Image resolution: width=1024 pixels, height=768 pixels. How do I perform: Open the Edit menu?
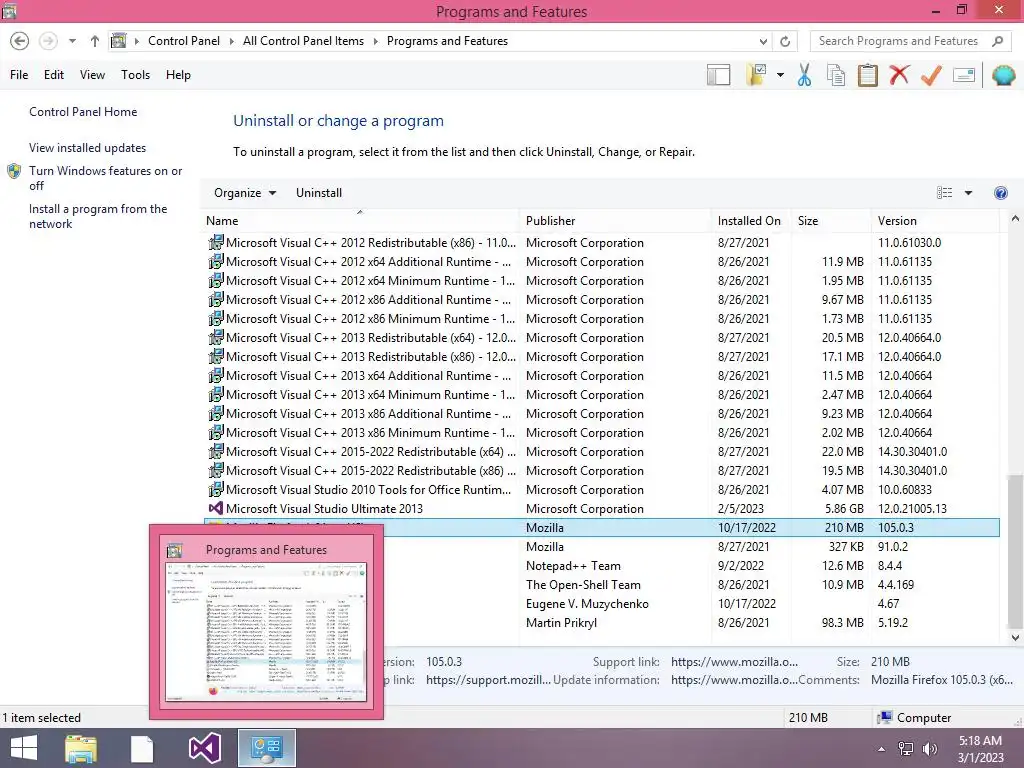(x=54, y=75)
